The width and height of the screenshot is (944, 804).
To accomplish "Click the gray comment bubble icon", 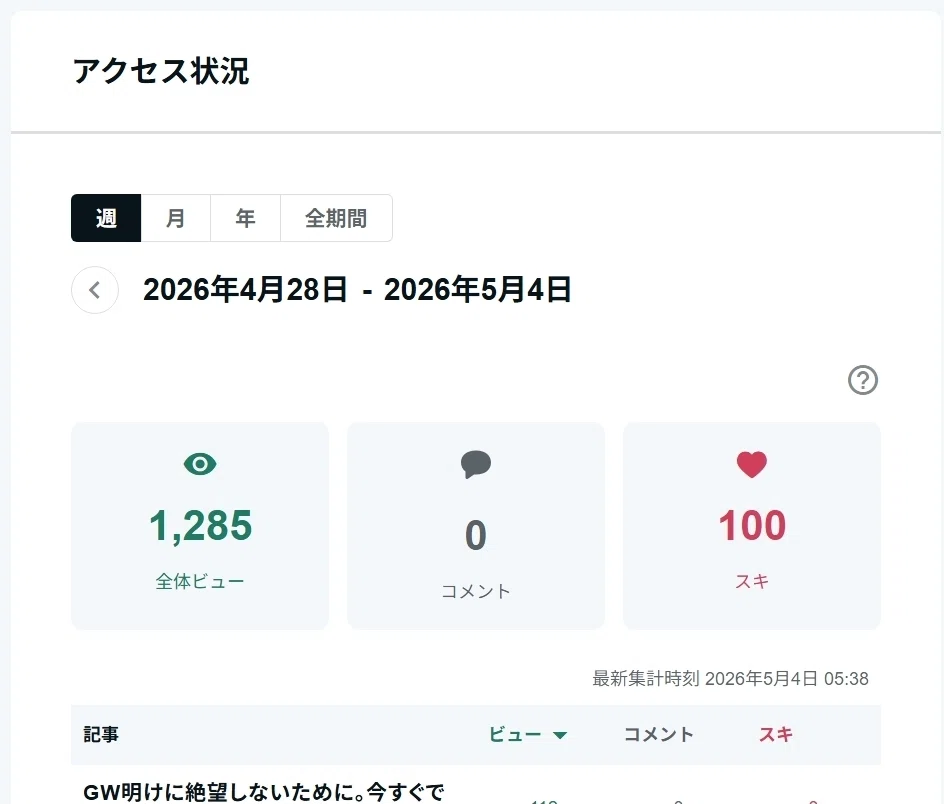I will coord(476,464).
